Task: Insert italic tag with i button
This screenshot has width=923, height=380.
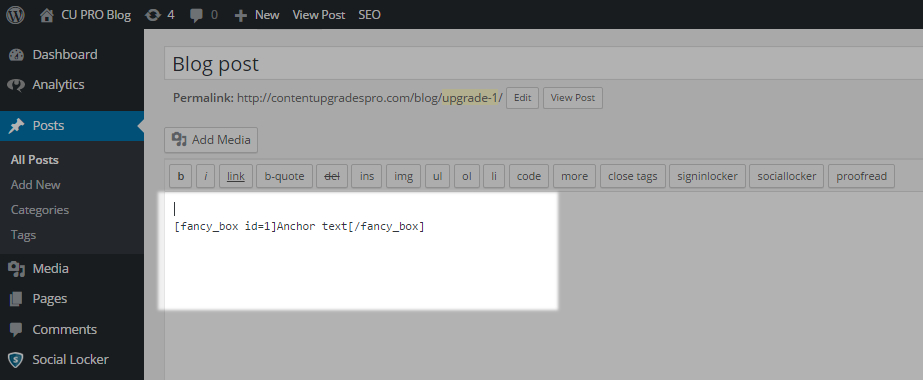Action: click(x=205, y=176)
